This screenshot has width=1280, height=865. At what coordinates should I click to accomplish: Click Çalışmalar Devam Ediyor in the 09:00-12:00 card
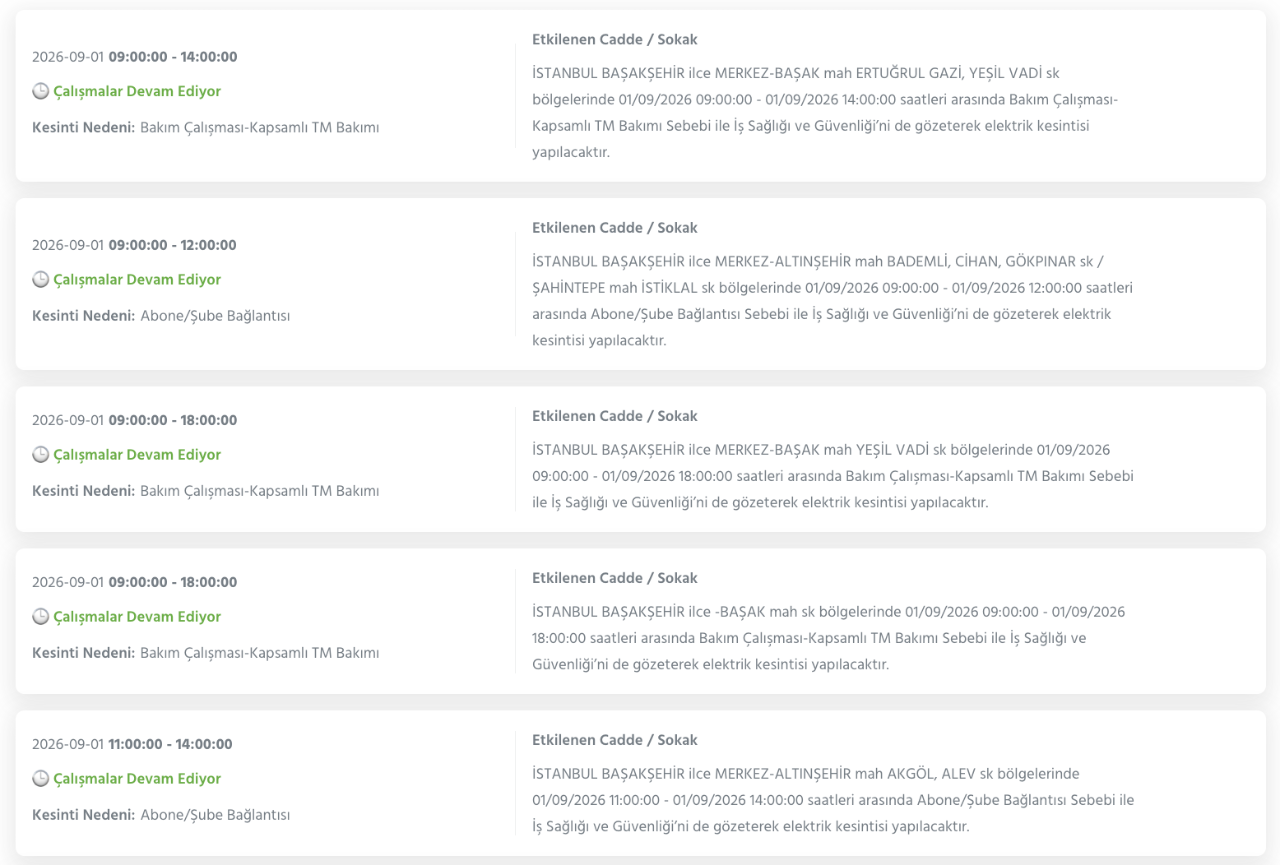137,280
